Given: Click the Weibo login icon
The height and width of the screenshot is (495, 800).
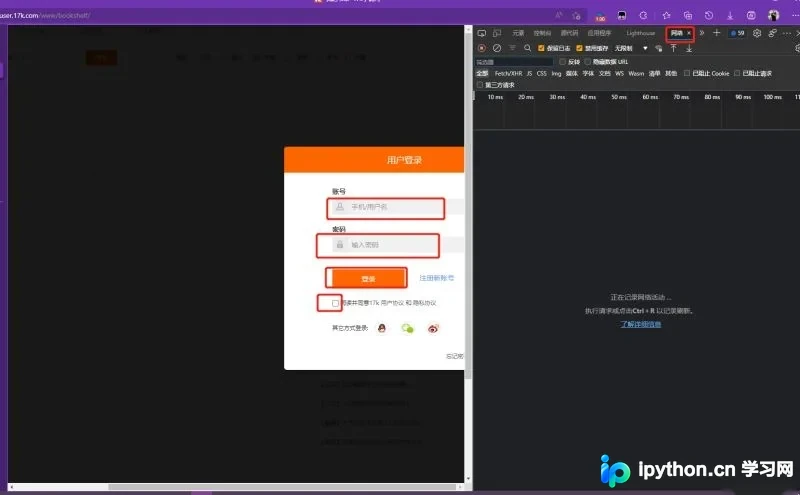Looking at the screenshot, I should (x=433, y=328).
